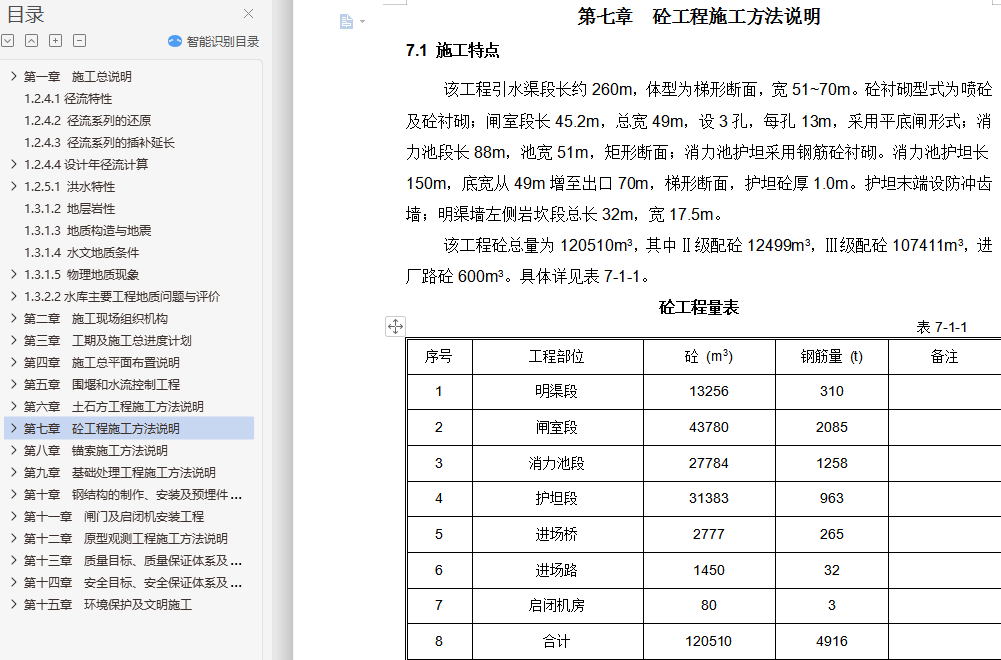The width and height of the screenshot is (1001, 660).
Task: Click the 120510 total cell in 合计 row
Action: [x=709, y=641]
